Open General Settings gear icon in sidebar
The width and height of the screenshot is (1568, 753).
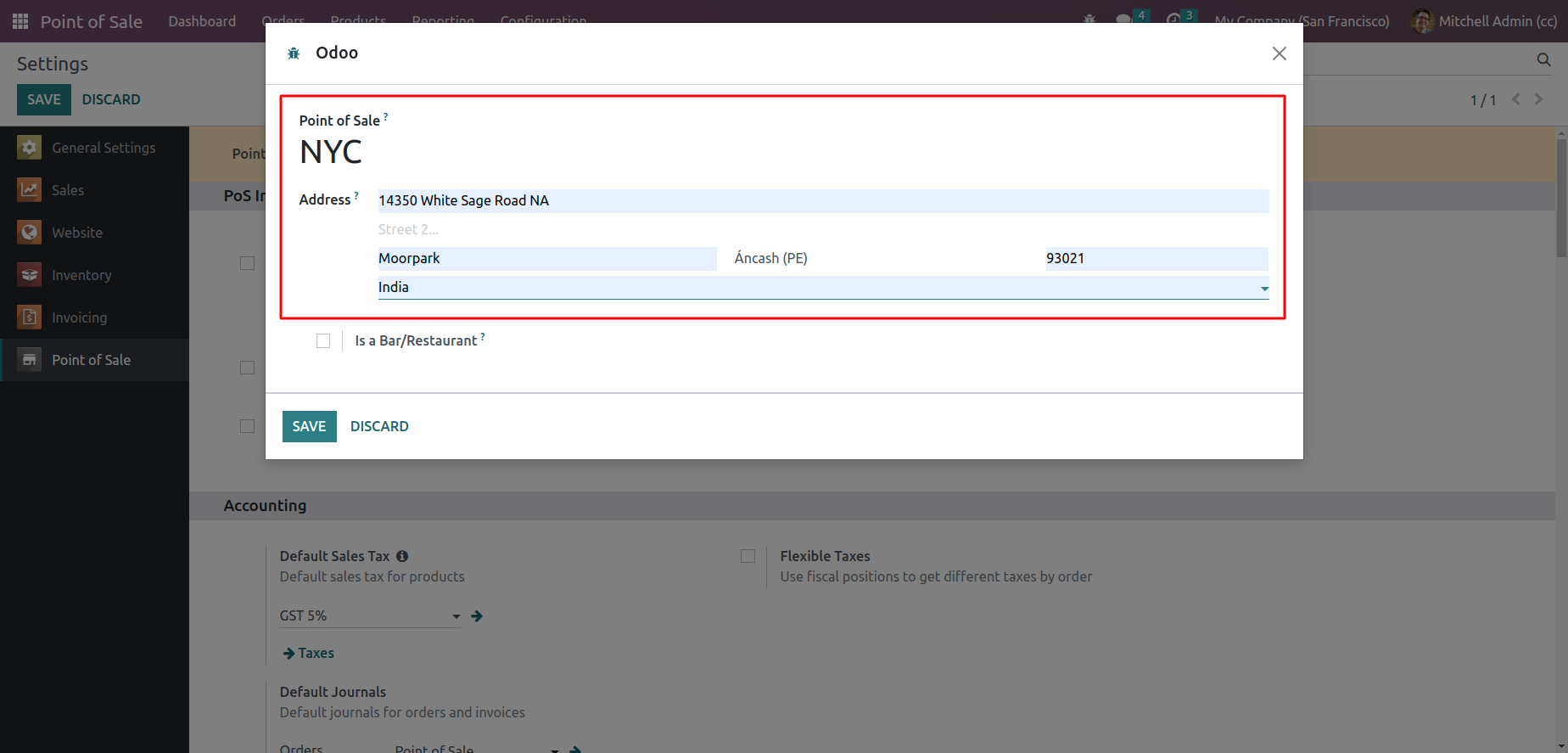coord(30,148)
